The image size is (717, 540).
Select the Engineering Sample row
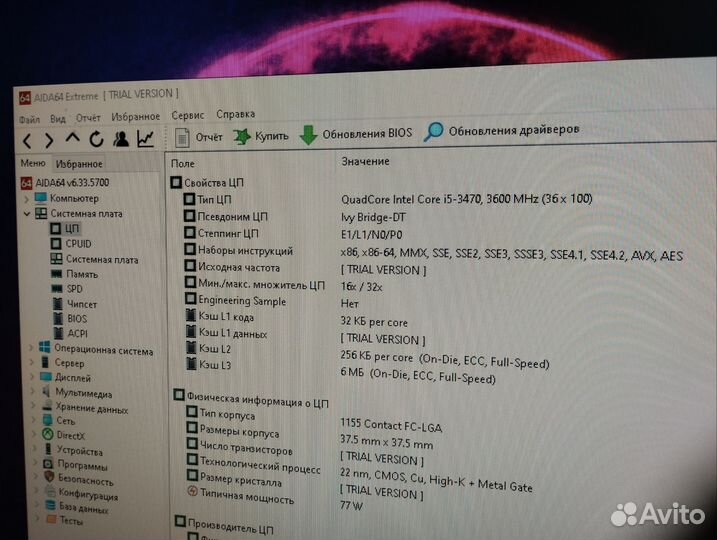tap(236, 300)
